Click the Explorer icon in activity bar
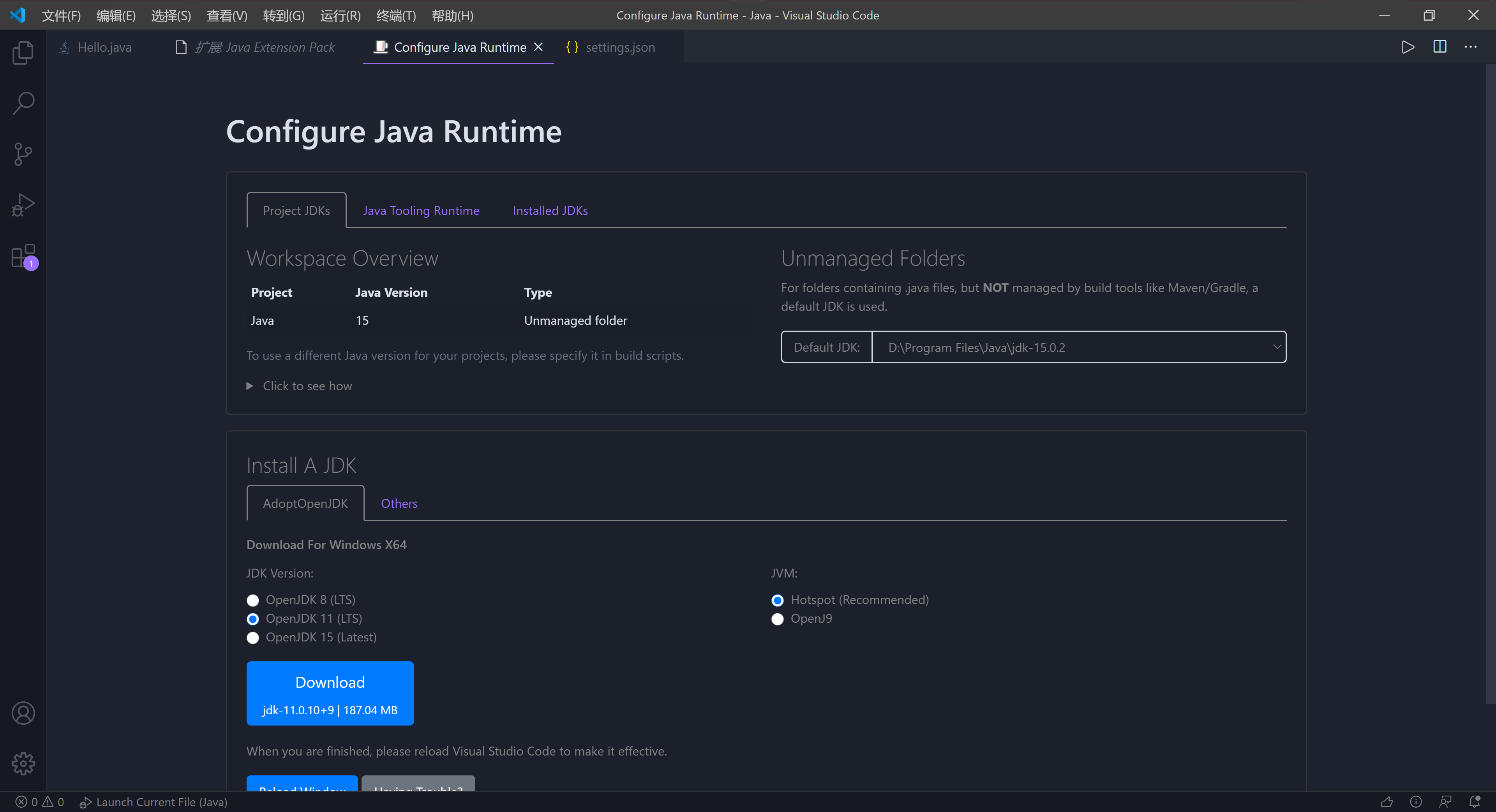 pos(22,52)
